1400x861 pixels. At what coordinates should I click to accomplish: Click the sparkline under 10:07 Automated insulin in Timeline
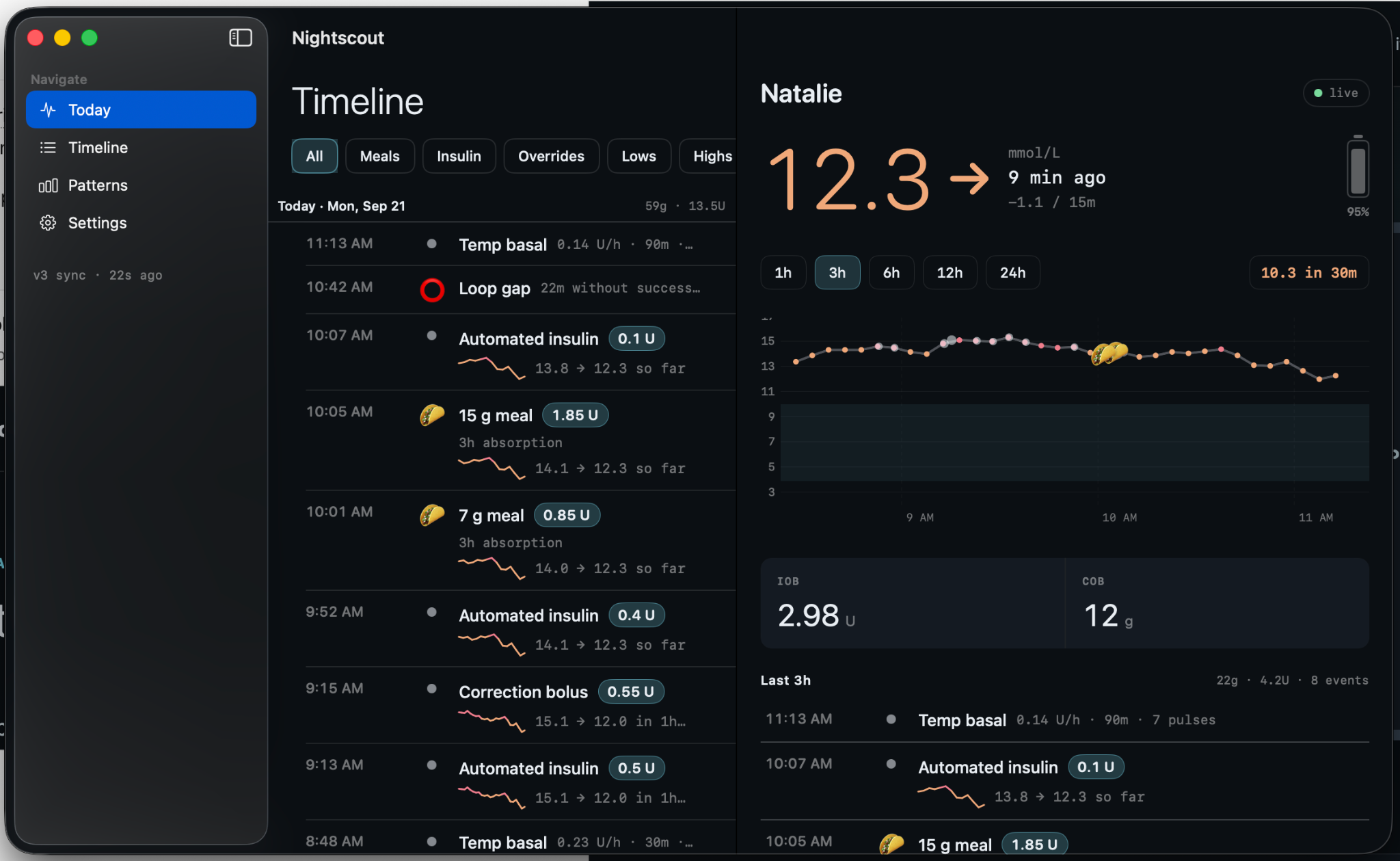point(492,368)
